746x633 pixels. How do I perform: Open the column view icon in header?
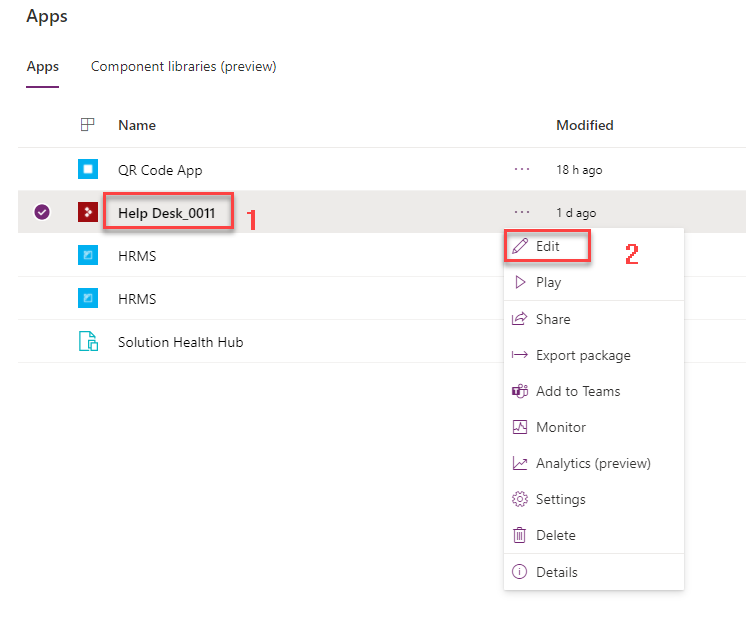(x=88, y=125)
